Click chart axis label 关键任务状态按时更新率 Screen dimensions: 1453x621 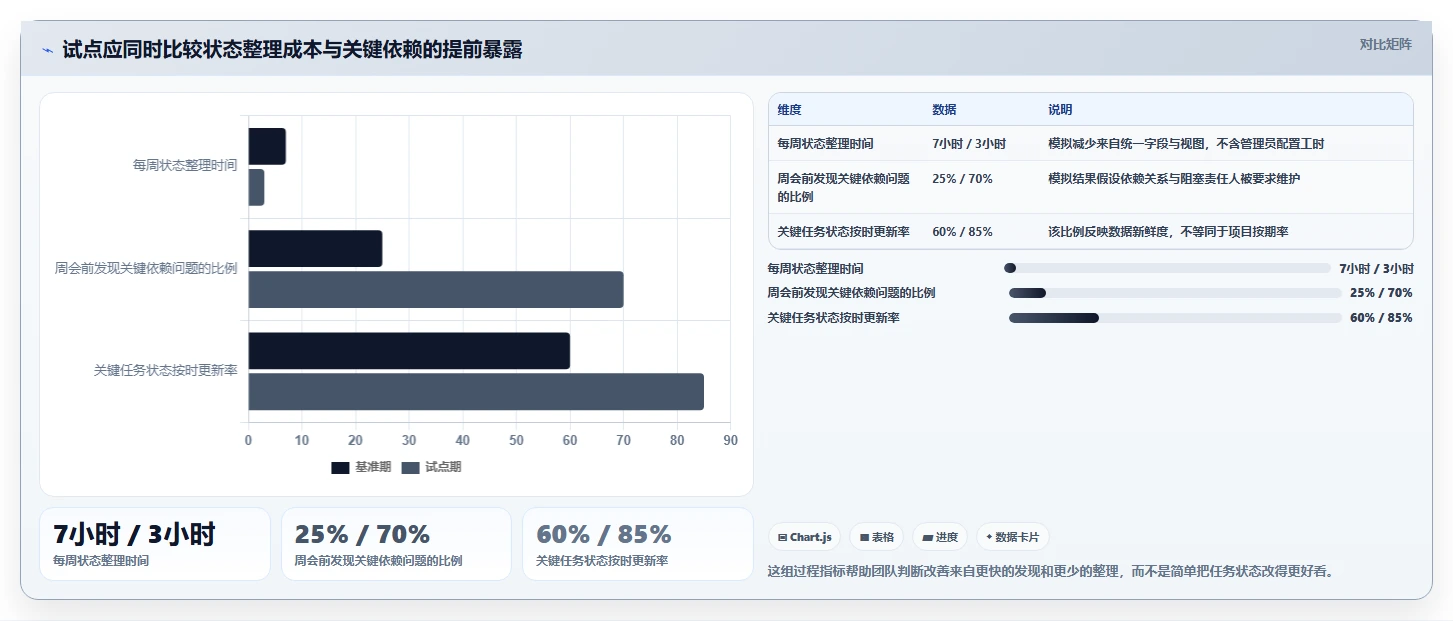tap(166, 370)
